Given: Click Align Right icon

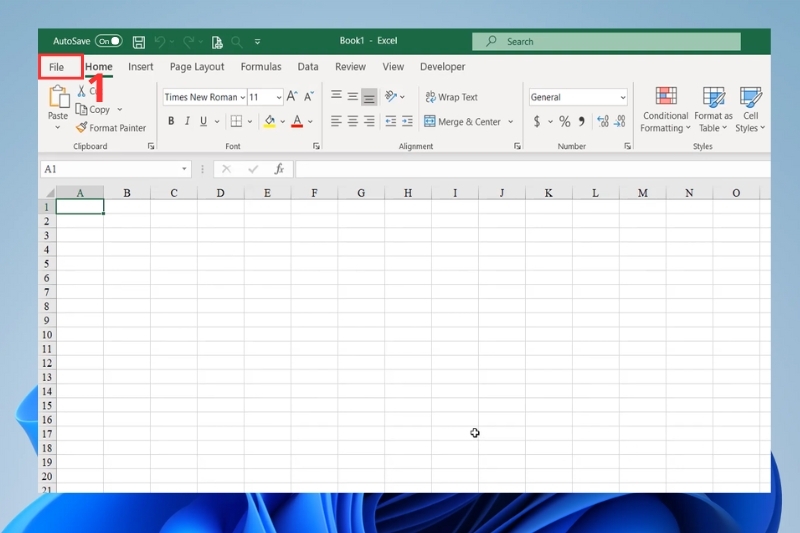Looking at the screenshot, I should coord(369,121).
